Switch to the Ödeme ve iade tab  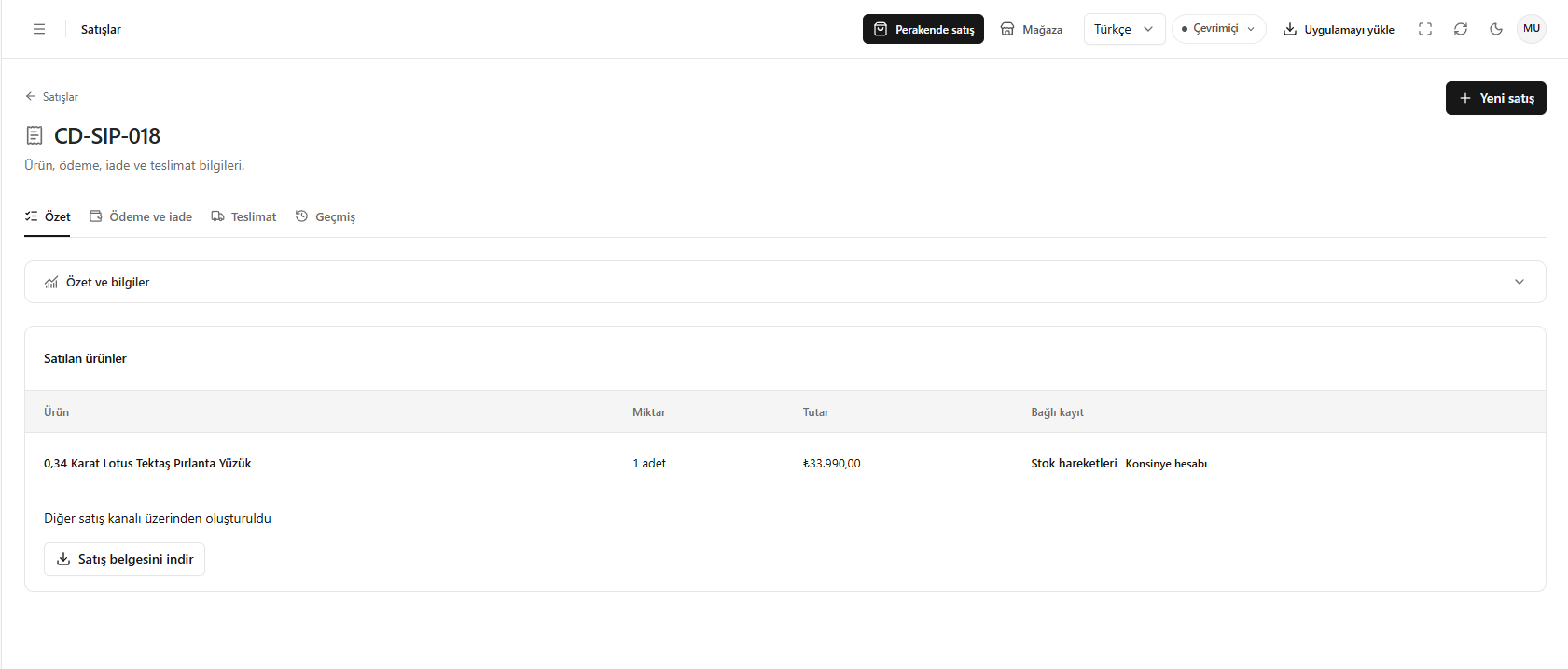tap(141, 216)
